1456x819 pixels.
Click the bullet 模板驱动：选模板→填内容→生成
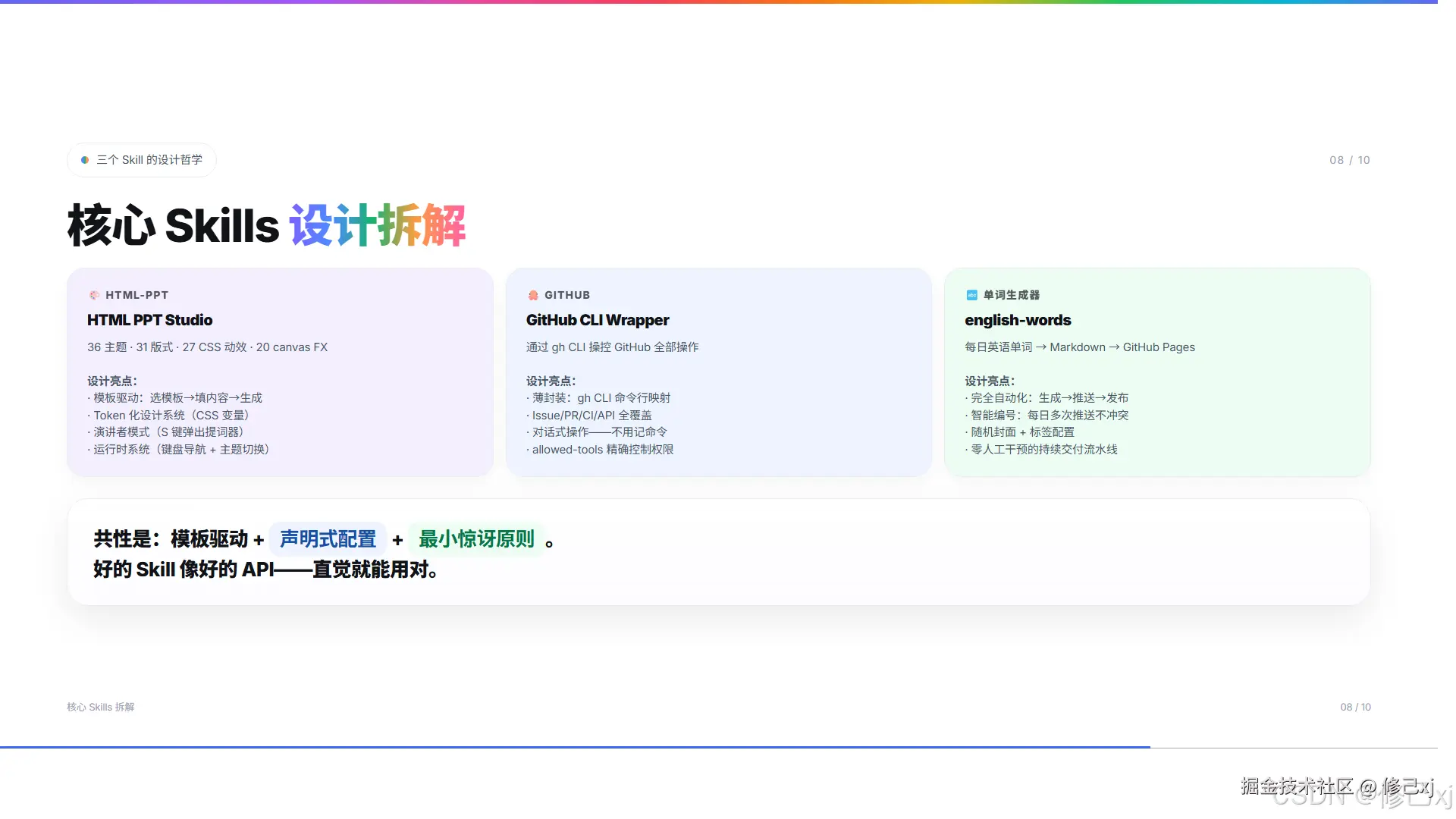tap(174, 398)
